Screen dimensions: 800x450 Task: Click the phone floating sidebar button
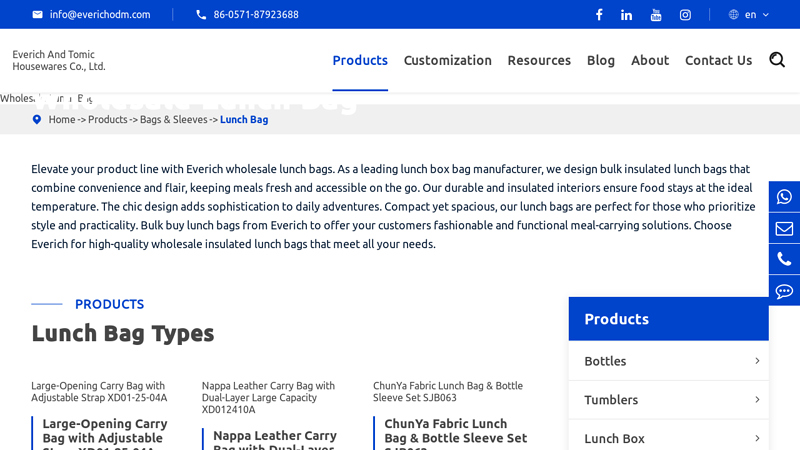(784, 260)
